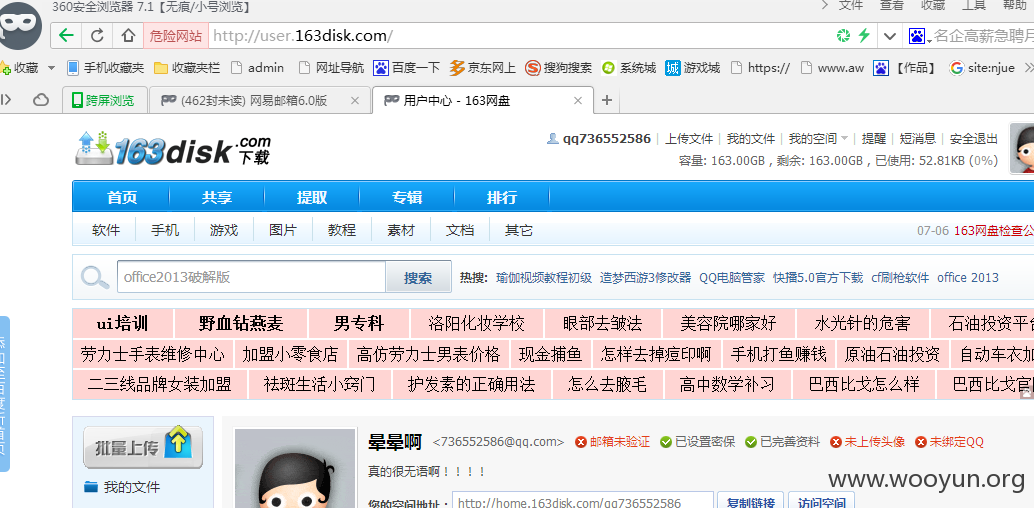Open the 游戏 category
This screenshot has height=508, width=1034.
pyautogui.click(x=224, y=230)
